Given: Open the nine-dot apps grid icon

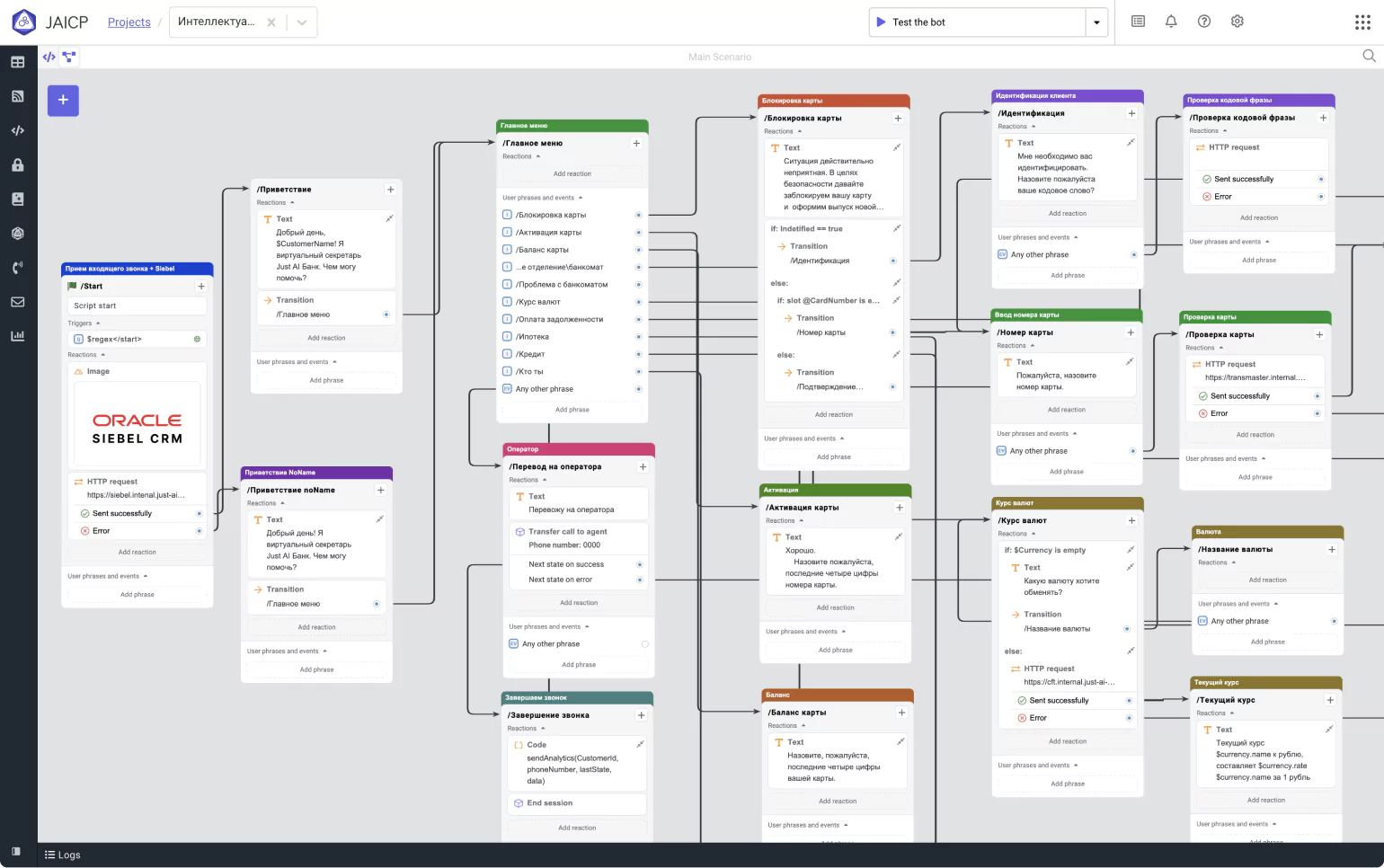Looking at the screenshot, I should click(x=1362, y=22).
